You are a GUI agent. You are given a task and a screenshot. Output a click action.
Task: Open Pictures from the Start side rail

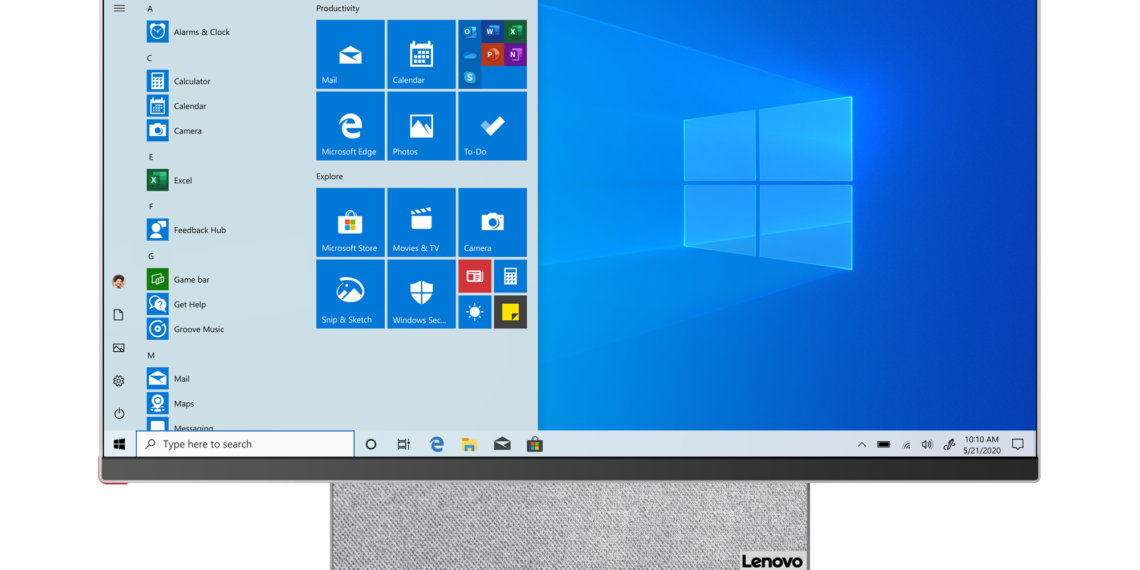(x=119, y=348)
